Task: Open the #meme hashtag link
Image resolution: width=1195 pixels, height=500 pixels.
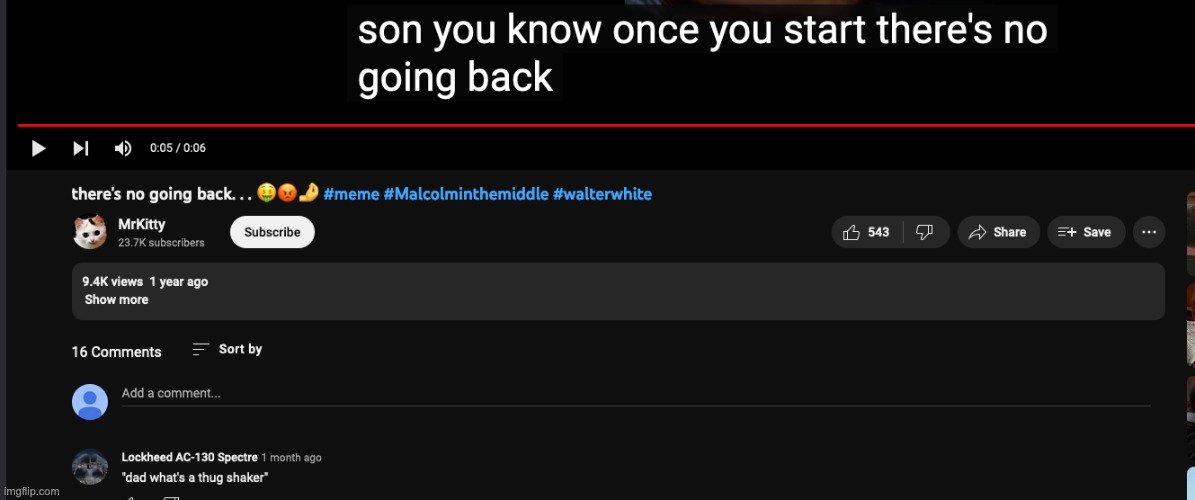Action: 351,194
